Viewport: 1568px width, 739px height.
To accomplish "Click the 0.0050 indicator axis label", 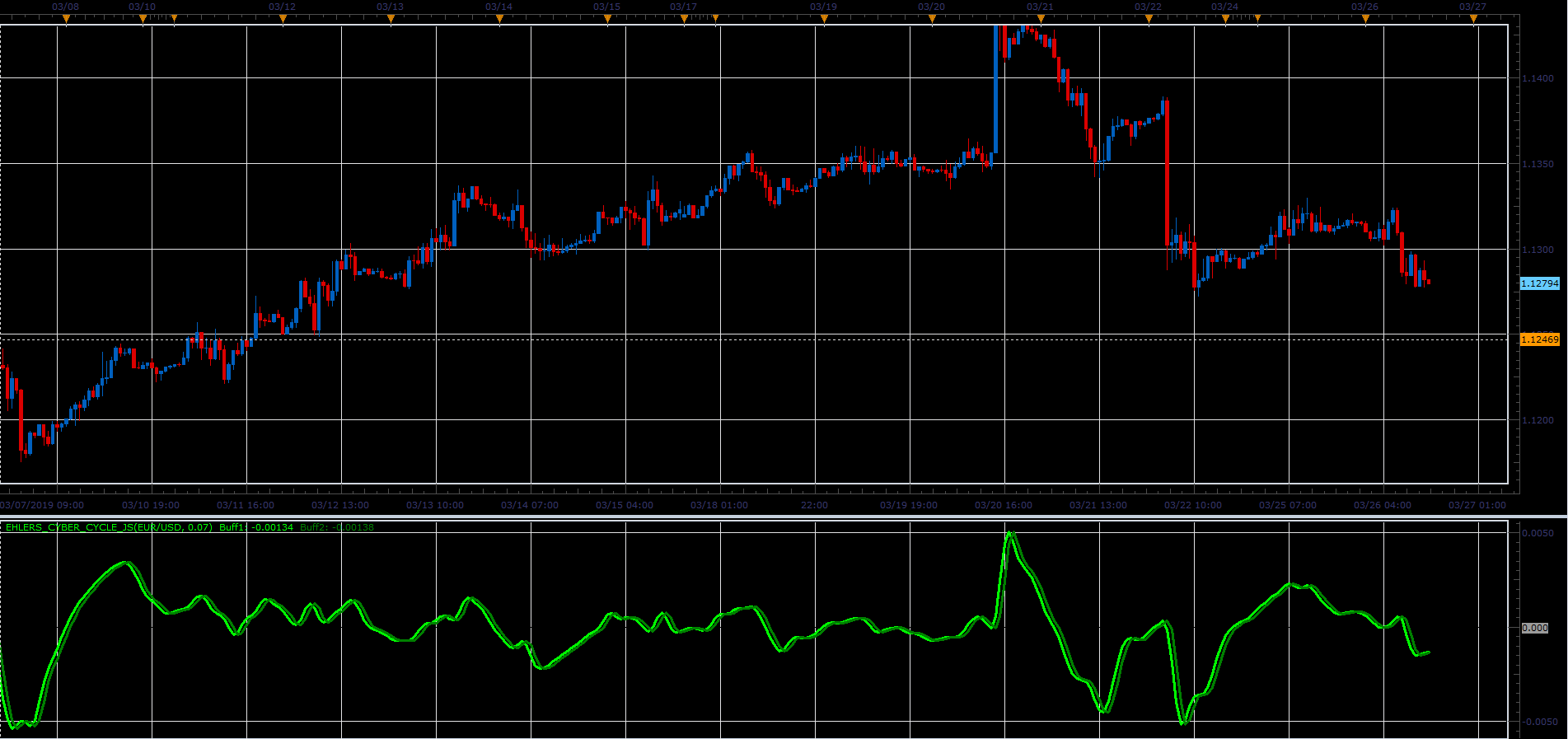I will point(1538,533).
